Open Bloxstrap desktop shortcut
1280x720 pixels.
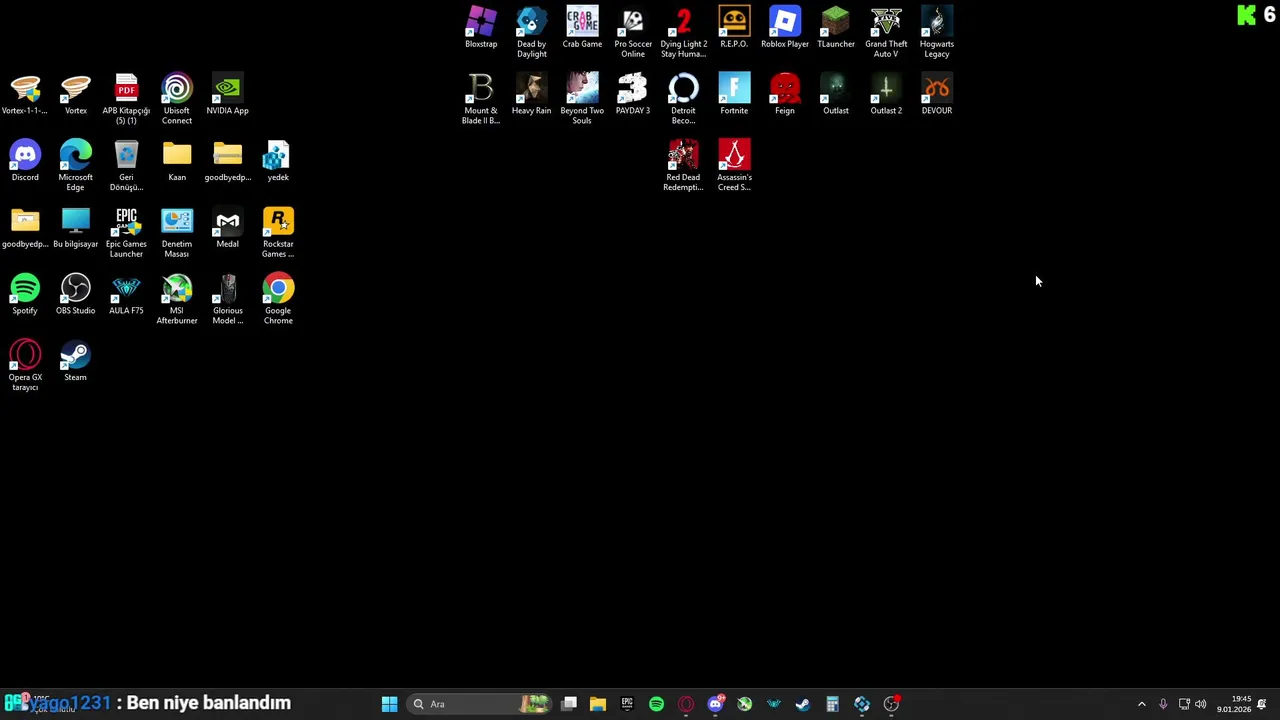(x=481, y=28)
